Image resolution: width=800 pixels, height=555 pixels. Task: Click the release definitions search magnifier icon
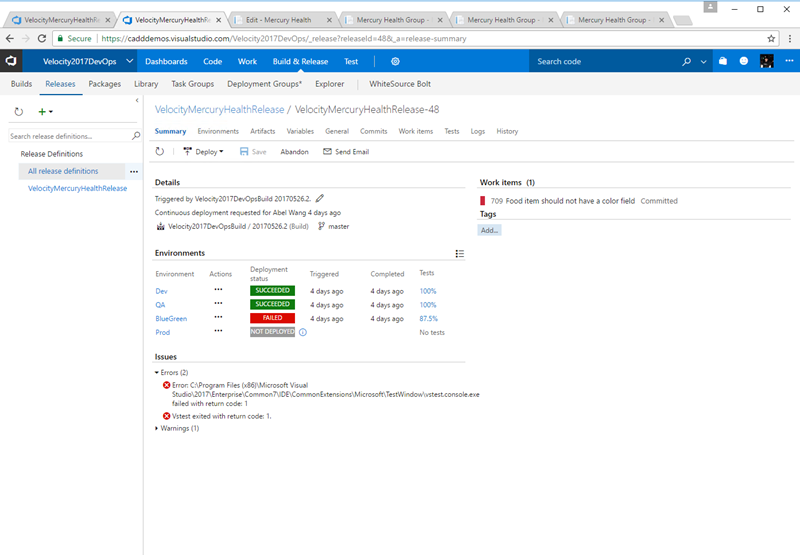click(136, 136)
